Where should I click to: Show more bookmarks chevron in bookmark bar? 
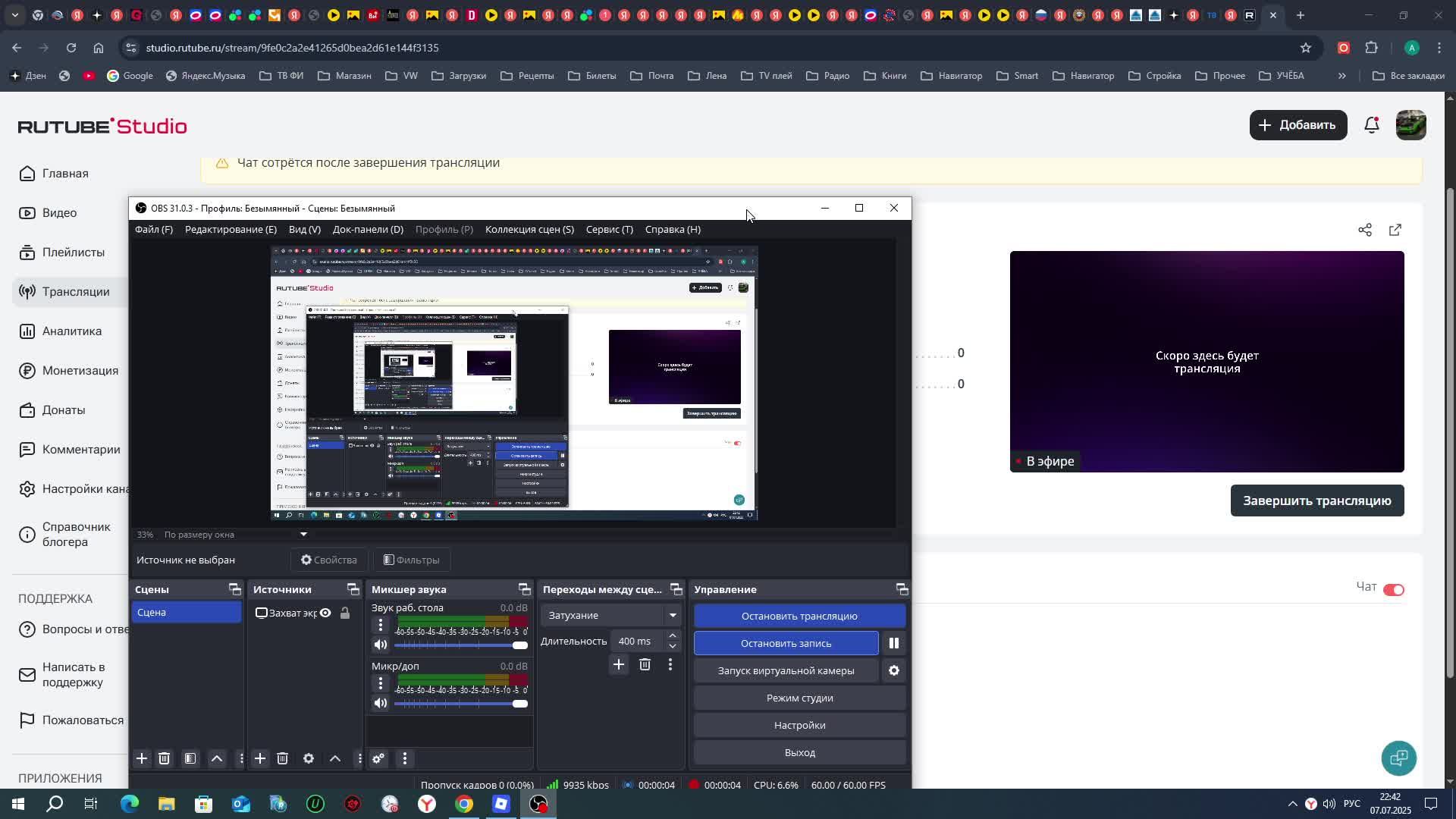pos(1342,76)
